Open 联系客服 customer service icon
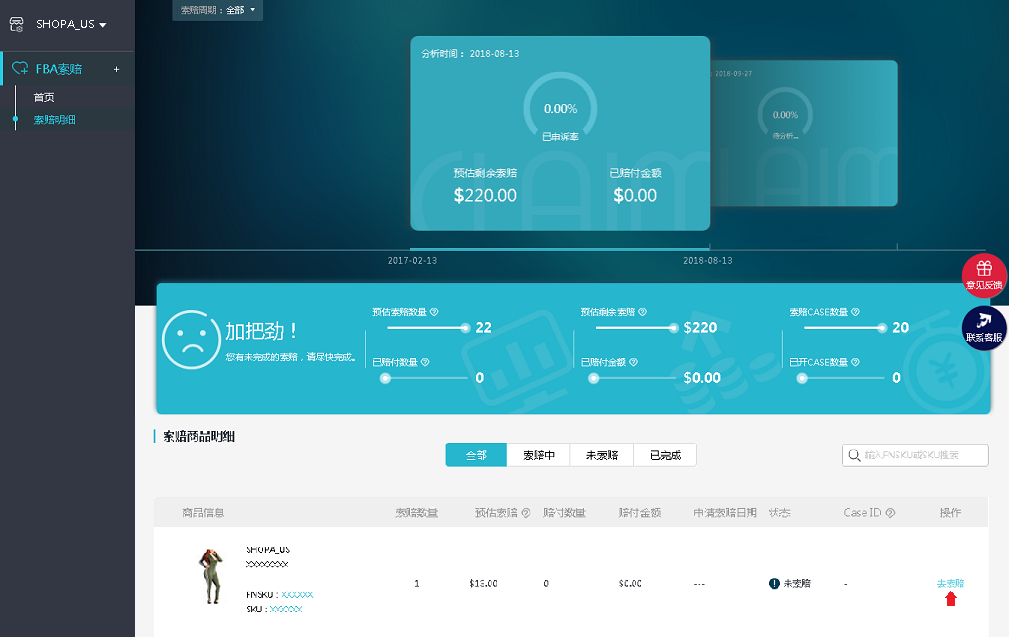The height and width of the screenshot is (637, 1009). point(983,322)
